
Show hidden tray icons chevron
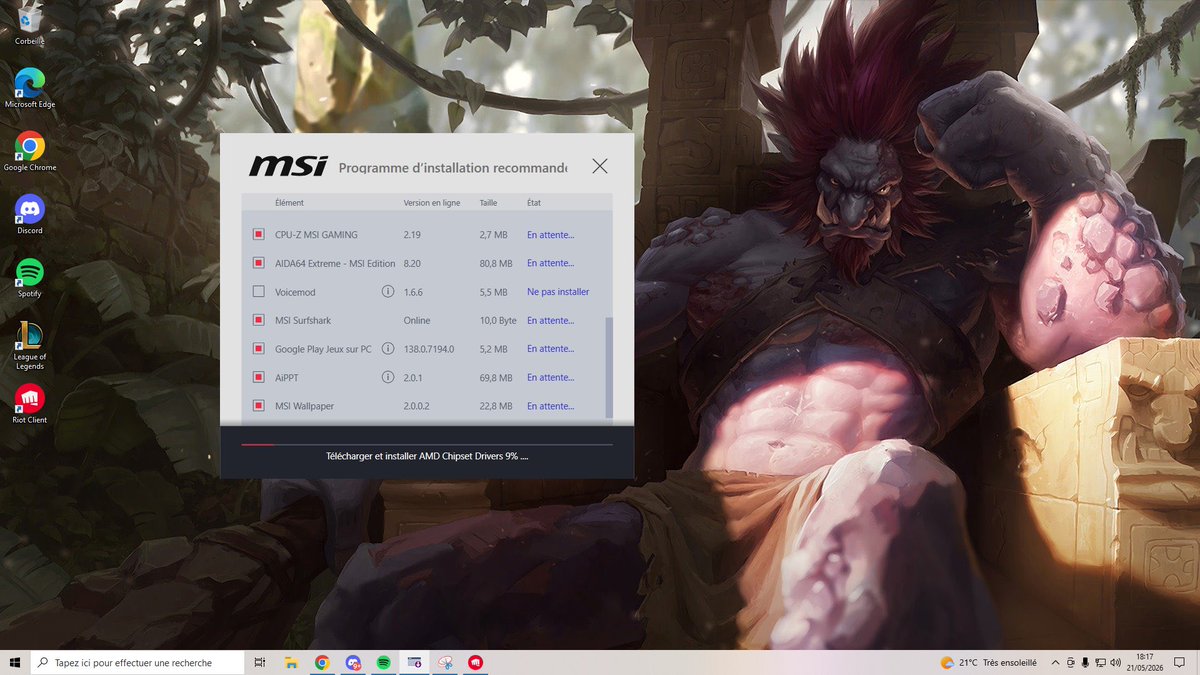(1055, 662)
